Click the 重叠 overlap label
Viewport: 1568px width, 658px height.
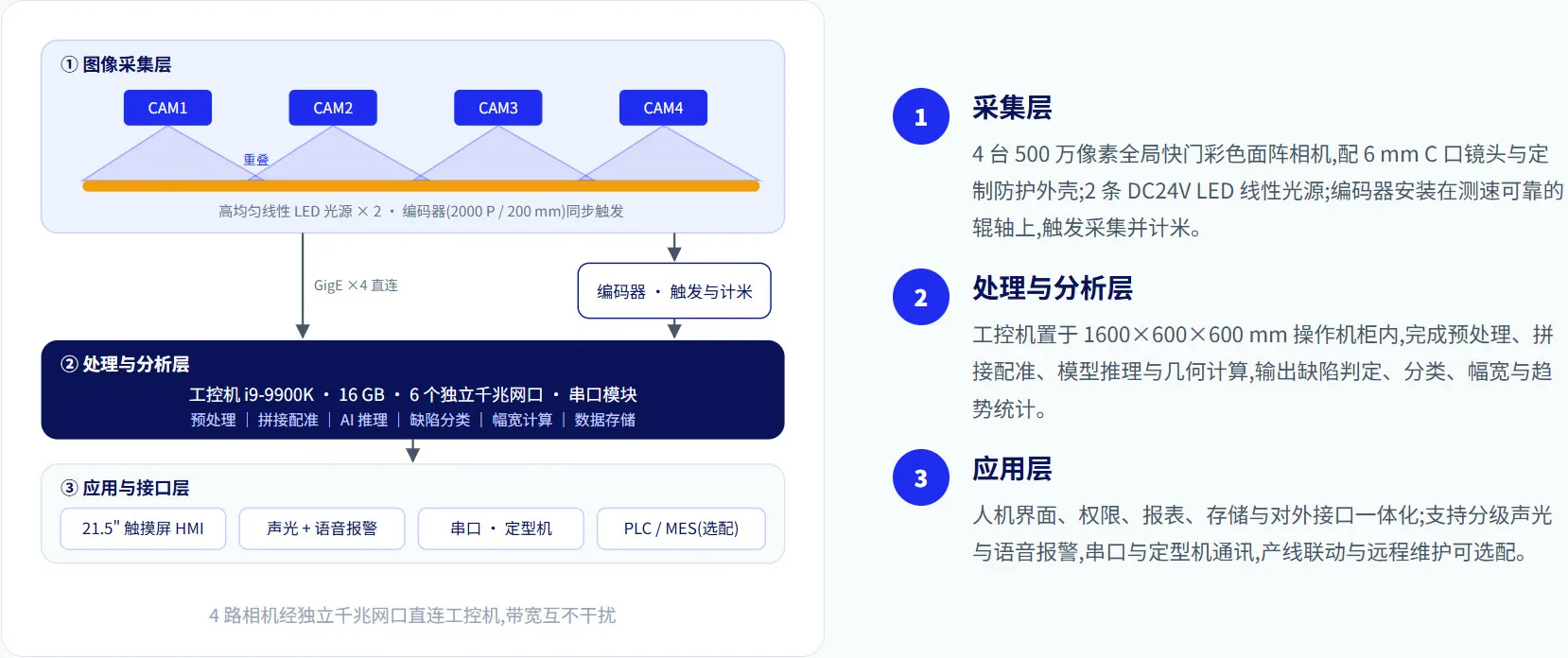click(x=256, y=160)
